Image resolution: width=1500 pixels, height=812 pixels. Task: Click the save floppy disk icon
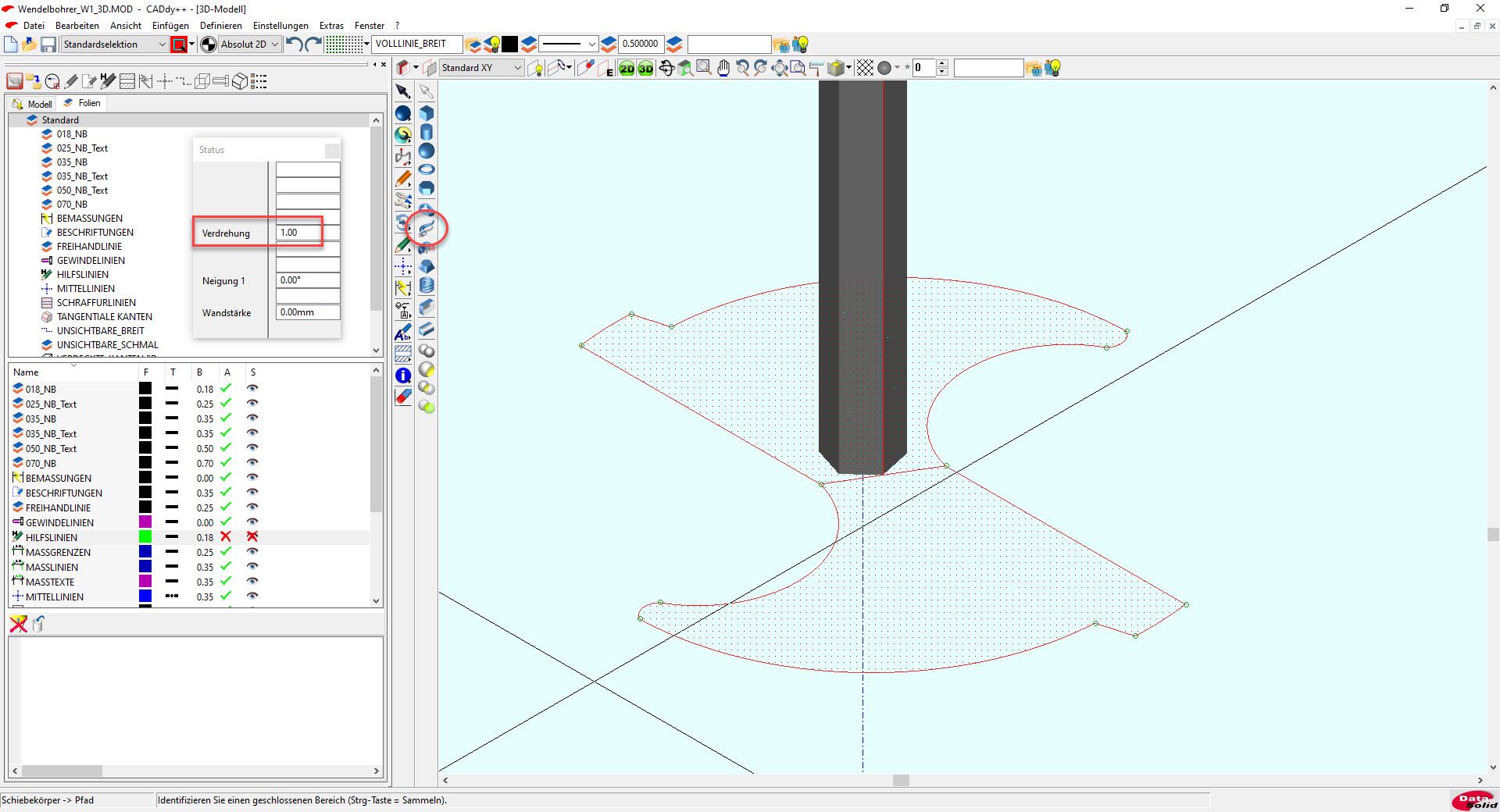tap(48, 45)
